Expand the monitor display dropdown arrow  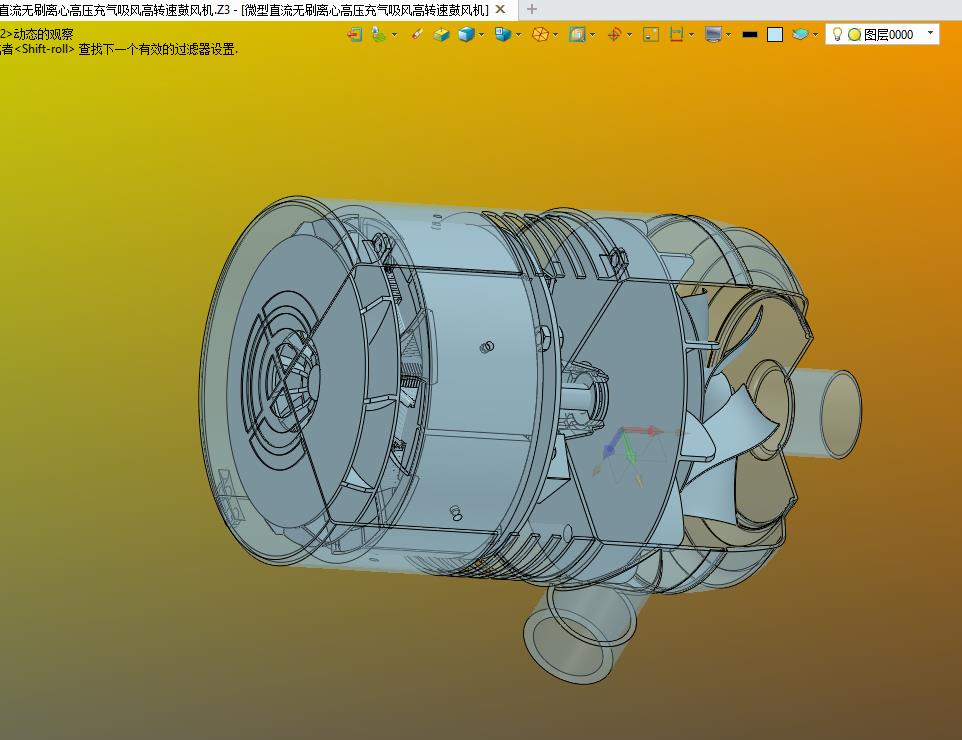point(729,34)
